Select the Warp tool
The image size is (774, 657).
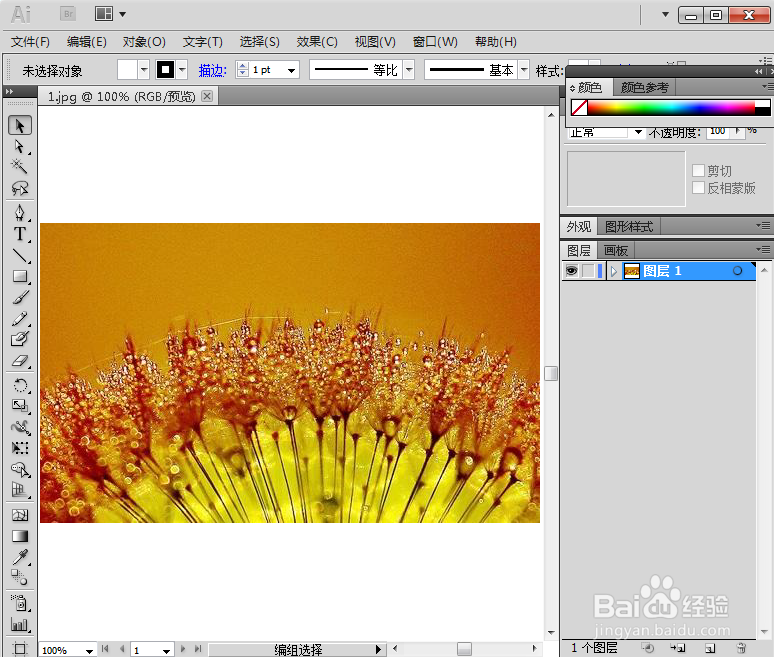point(20,427)
